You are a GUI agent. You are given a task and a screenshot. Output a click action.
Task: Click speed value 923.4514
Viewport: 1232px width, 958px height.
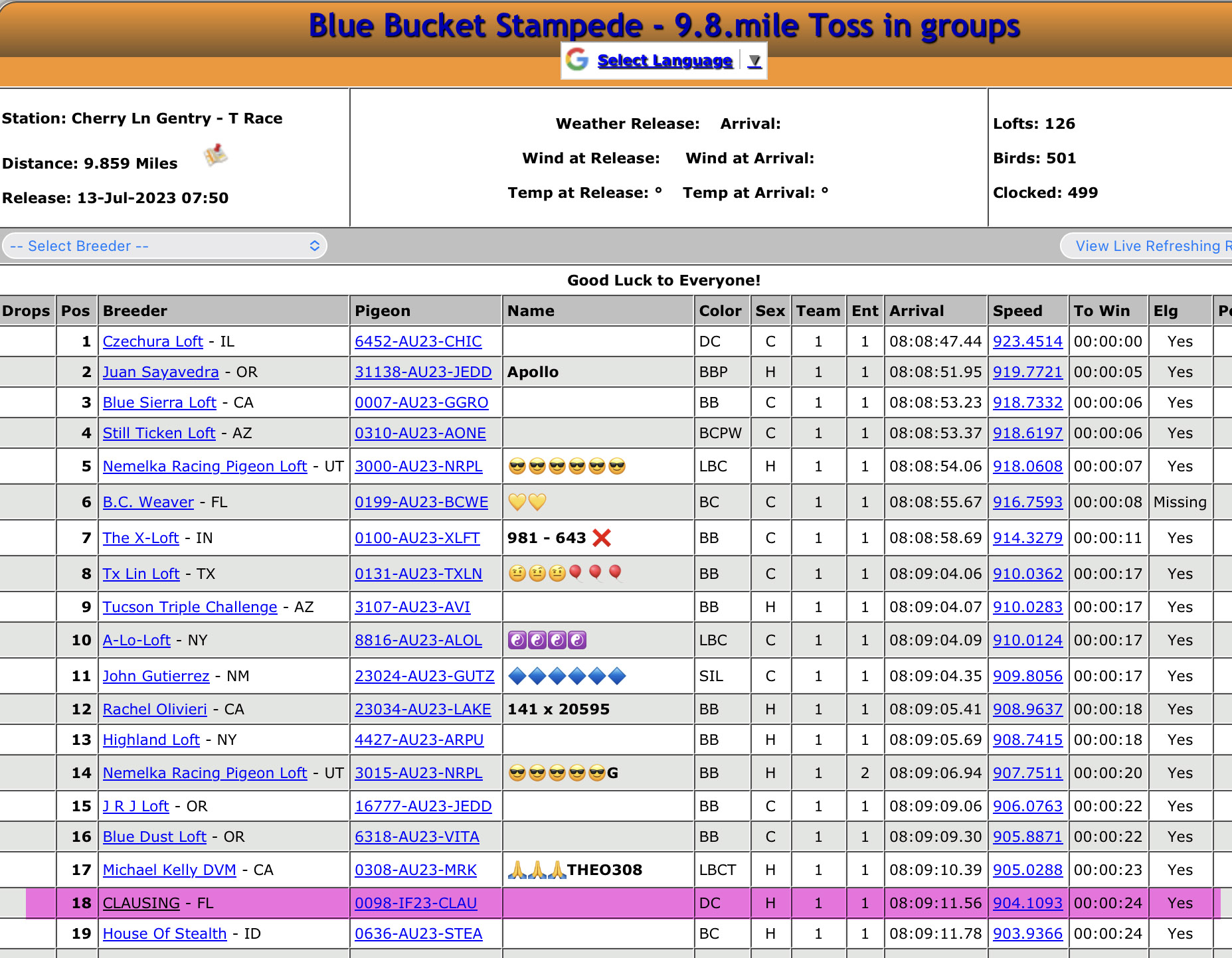coord(1027,341)
